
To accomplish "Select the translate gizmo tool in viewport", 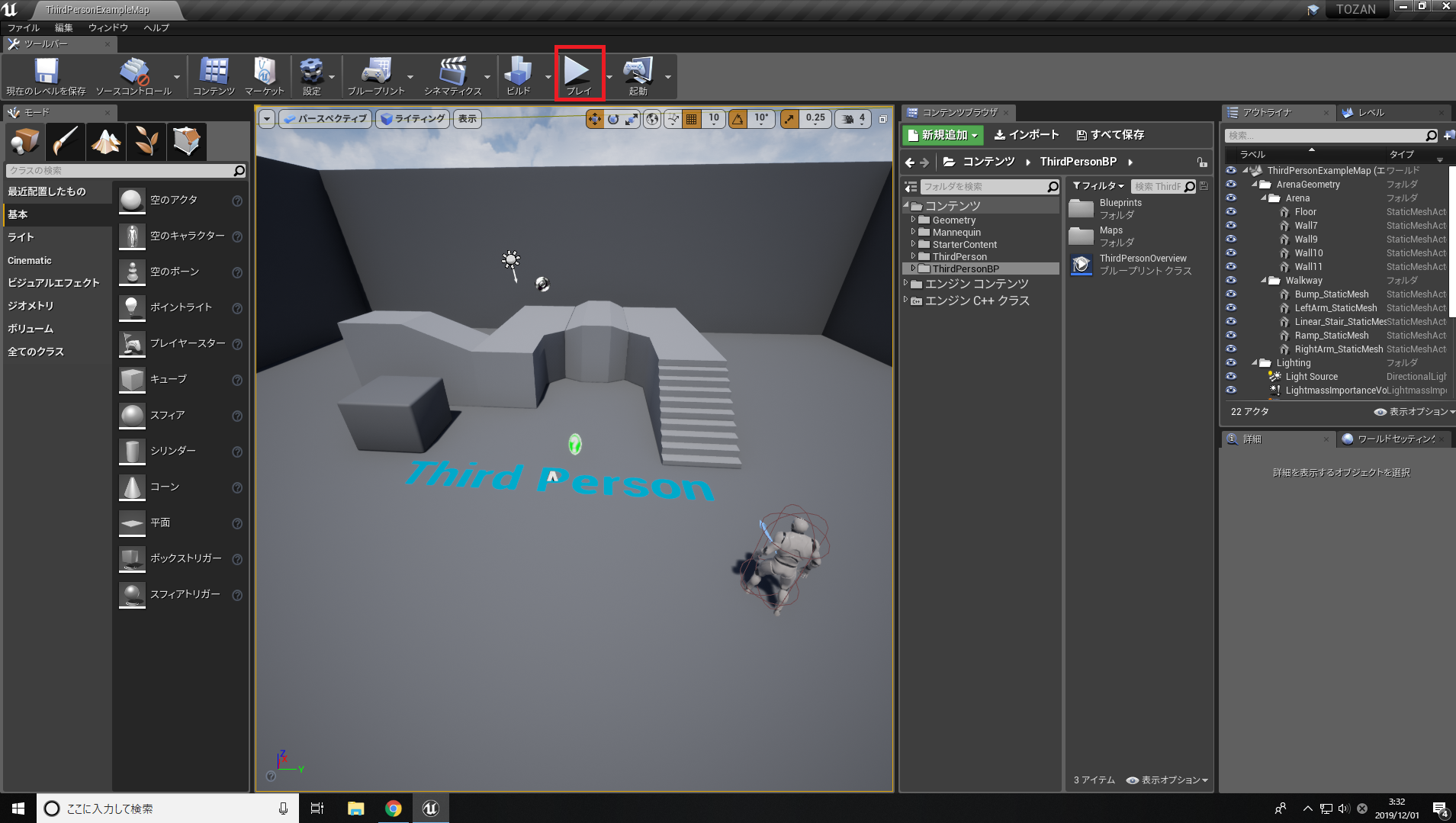I will point(595,119).
